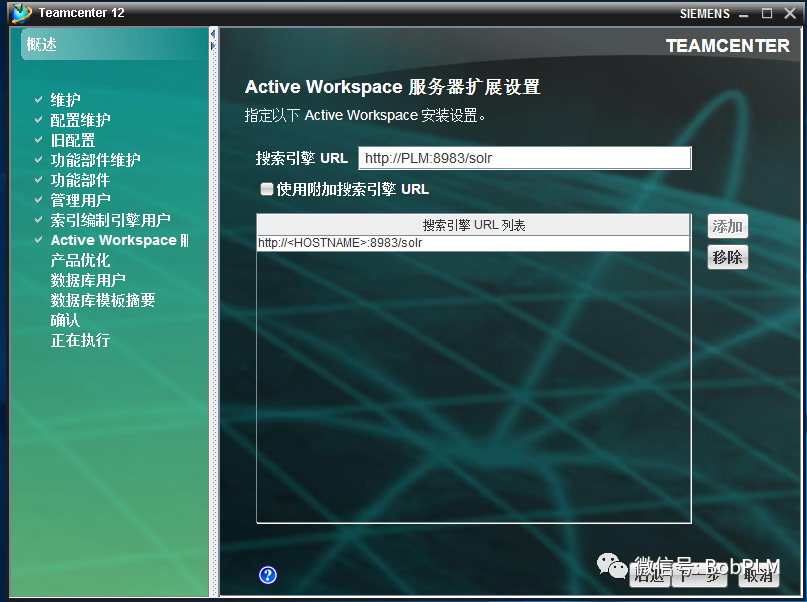Viewport: 807px width, 602px height.
Task: Click the 移除 button
Action: pyautogui.click(x=727, y=257)
